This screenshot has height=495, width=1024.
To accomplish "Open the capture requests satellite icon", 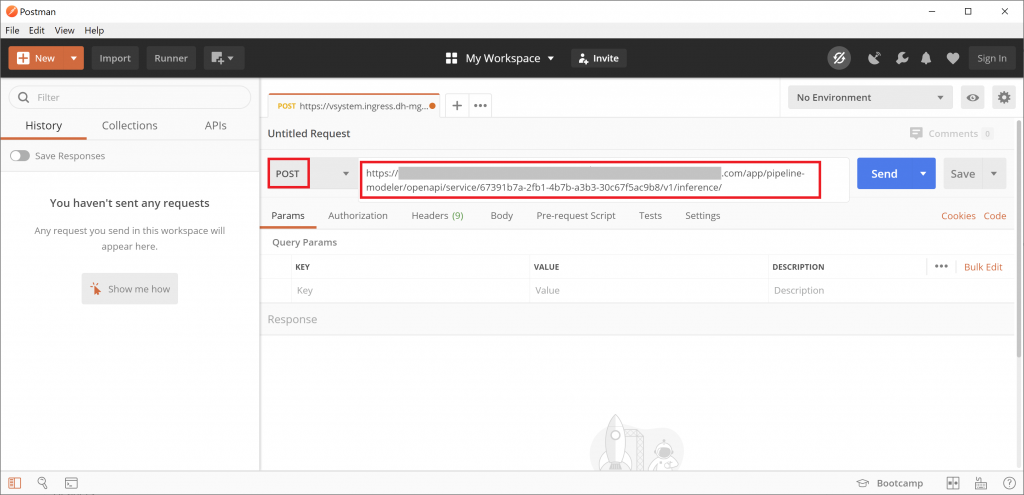I will click(874, 58).
